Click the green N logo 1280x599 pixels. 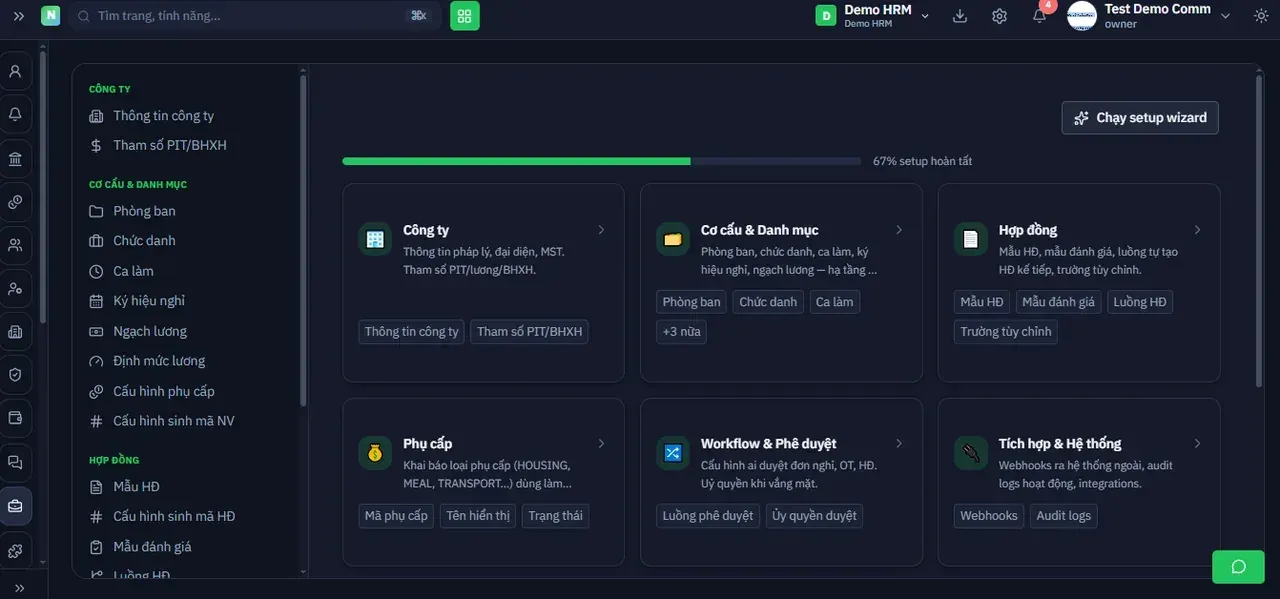51,16
